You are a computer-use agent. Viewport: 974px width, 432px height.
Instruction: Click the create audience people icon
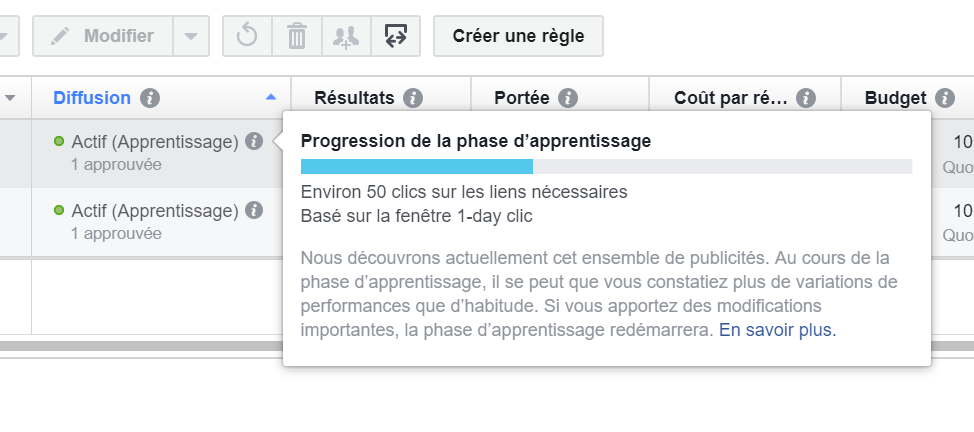(346, 36)
